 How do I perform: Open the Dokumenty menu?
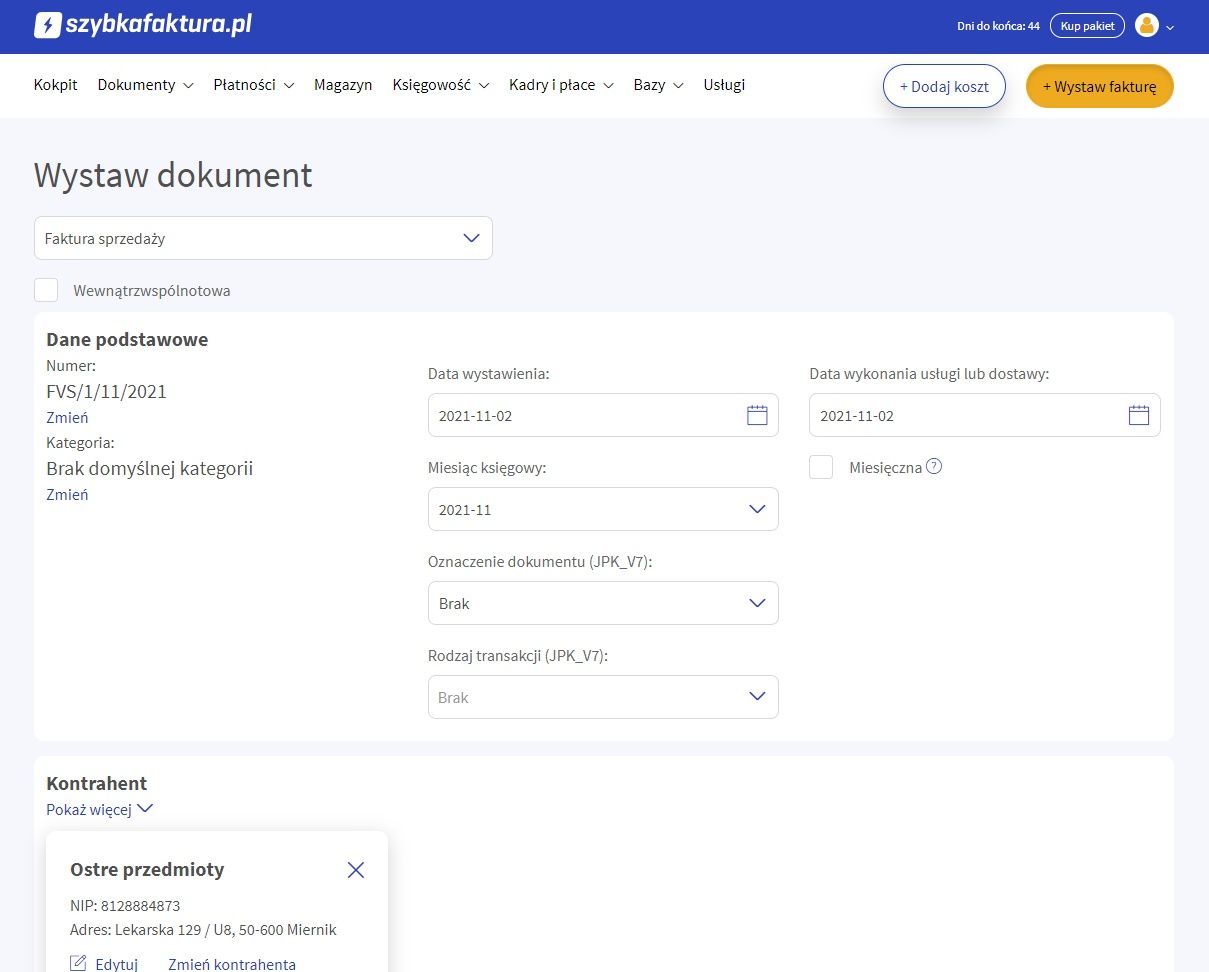coord(145,85)
